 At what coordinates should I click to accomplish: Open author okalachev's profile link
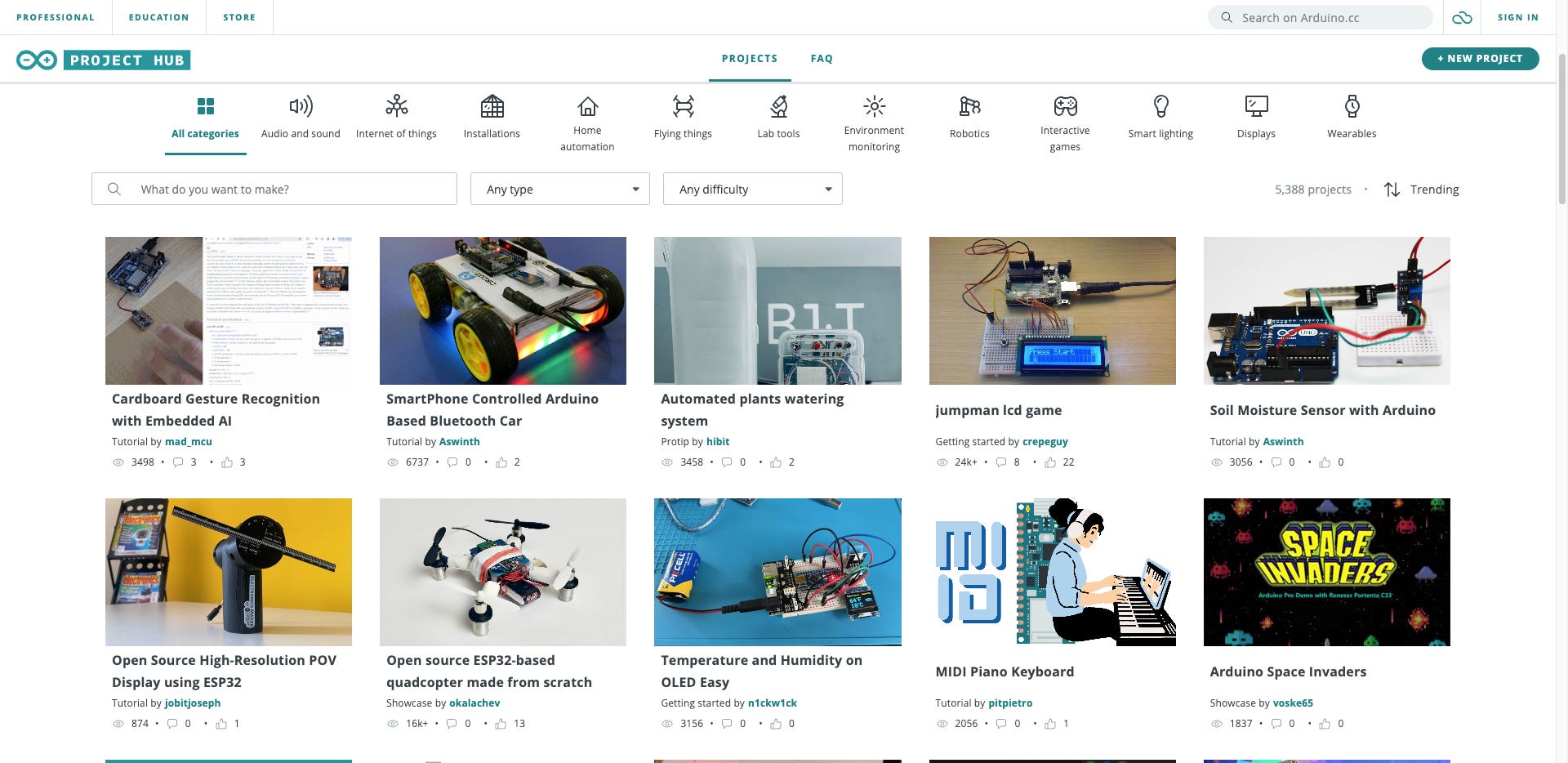(474, 703)
